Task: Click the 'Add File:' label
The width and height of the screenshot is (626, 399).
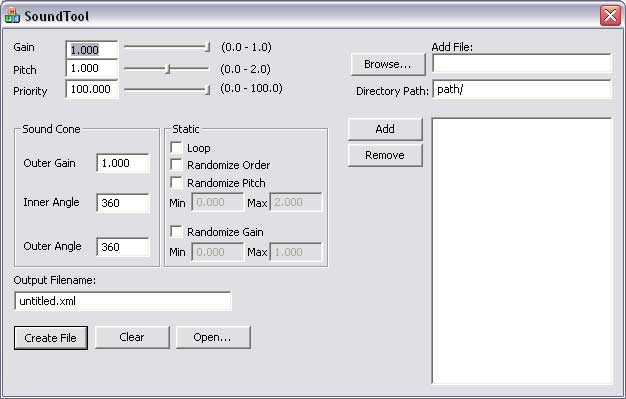Action: pyautogui.click(x=452, y=47)
